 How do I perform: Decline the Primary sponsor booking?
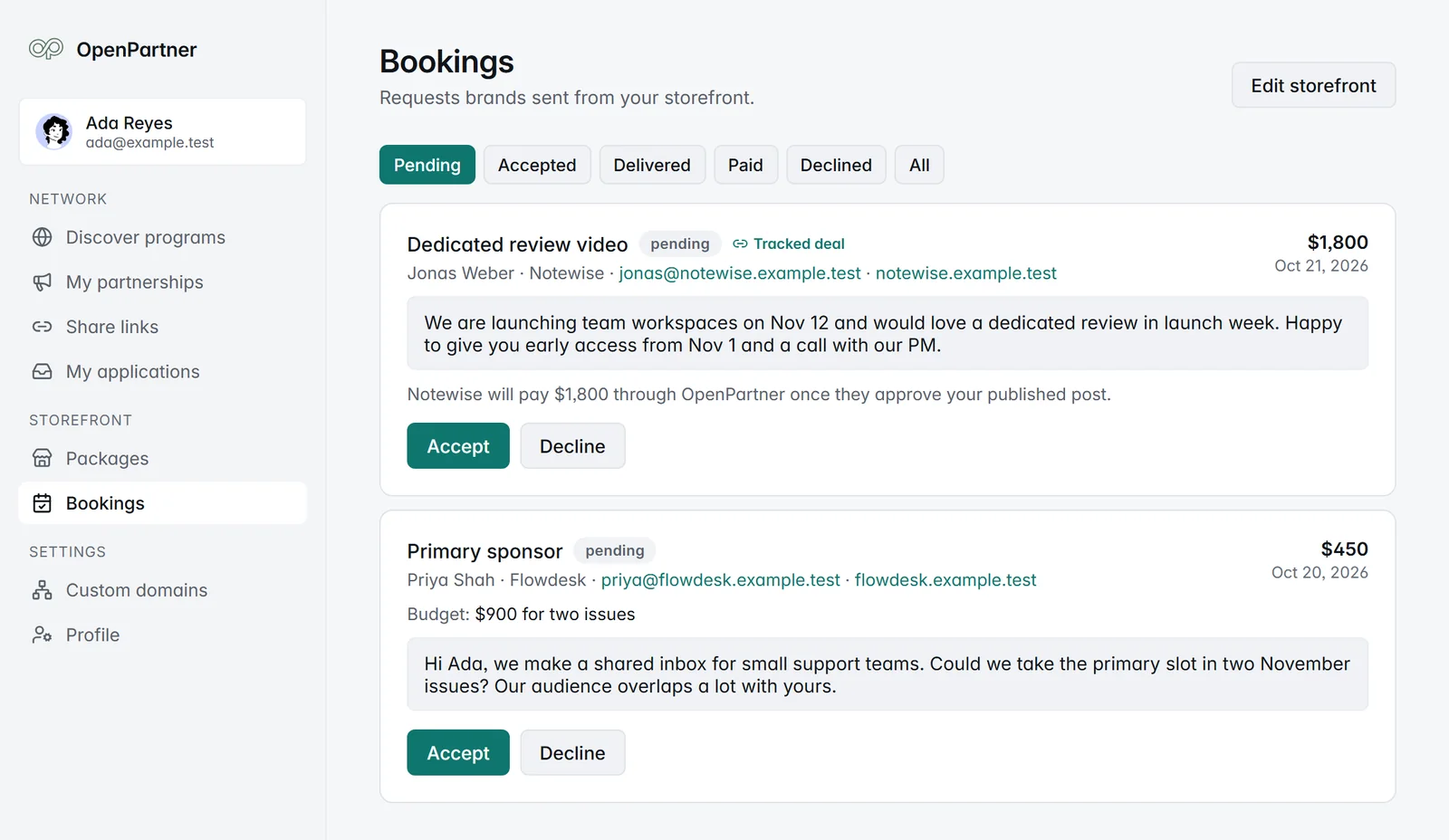click(572, 753)
